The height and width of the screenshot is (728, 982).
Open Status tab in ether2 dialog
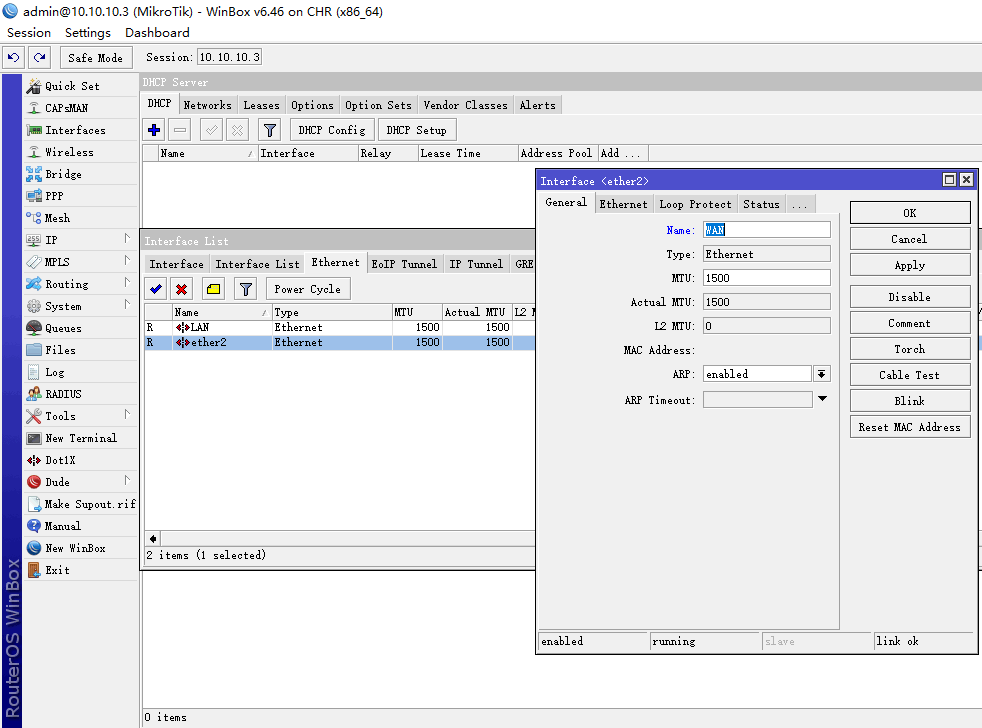pyautogui.click(x=761, y=204)
